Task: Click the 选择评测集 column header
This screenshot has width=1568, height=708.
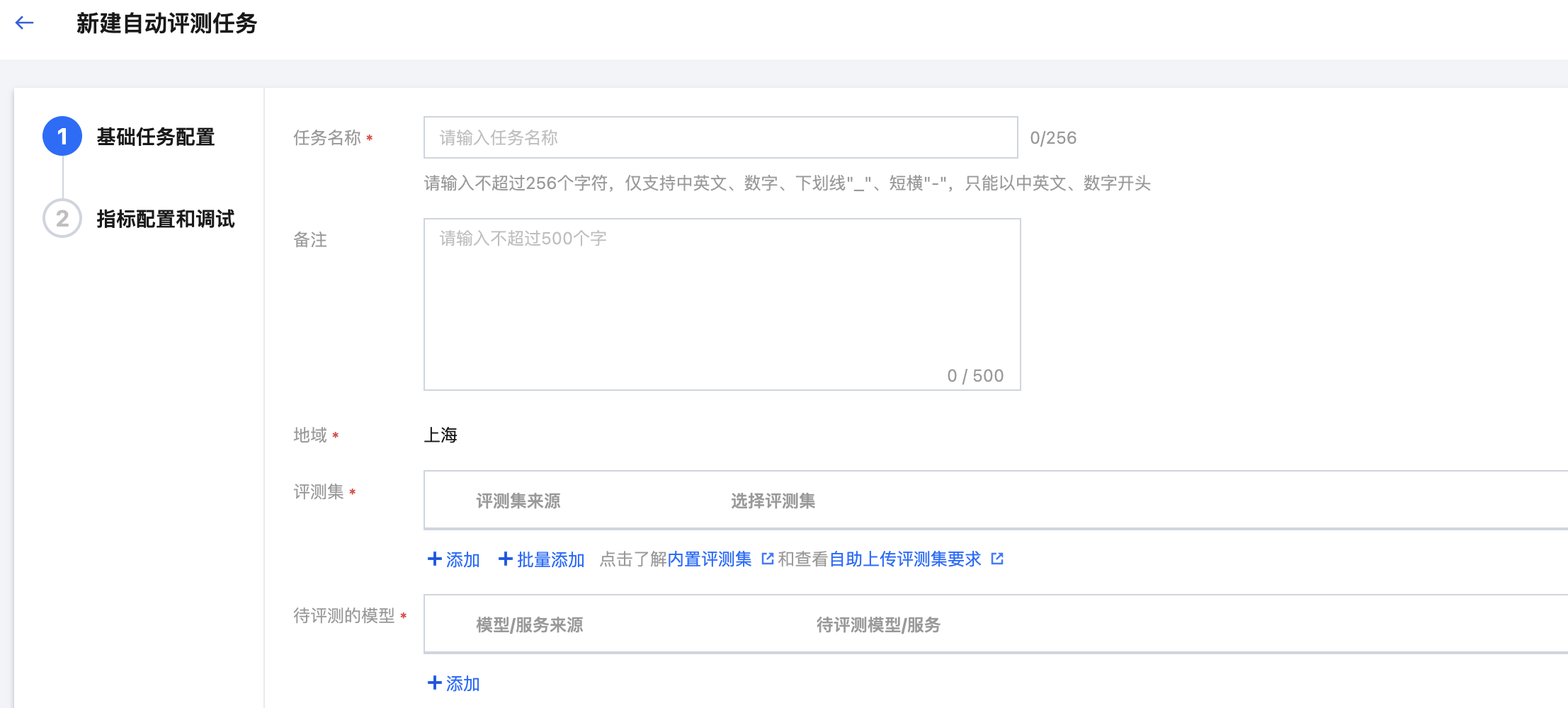Action: pos(773,501)
